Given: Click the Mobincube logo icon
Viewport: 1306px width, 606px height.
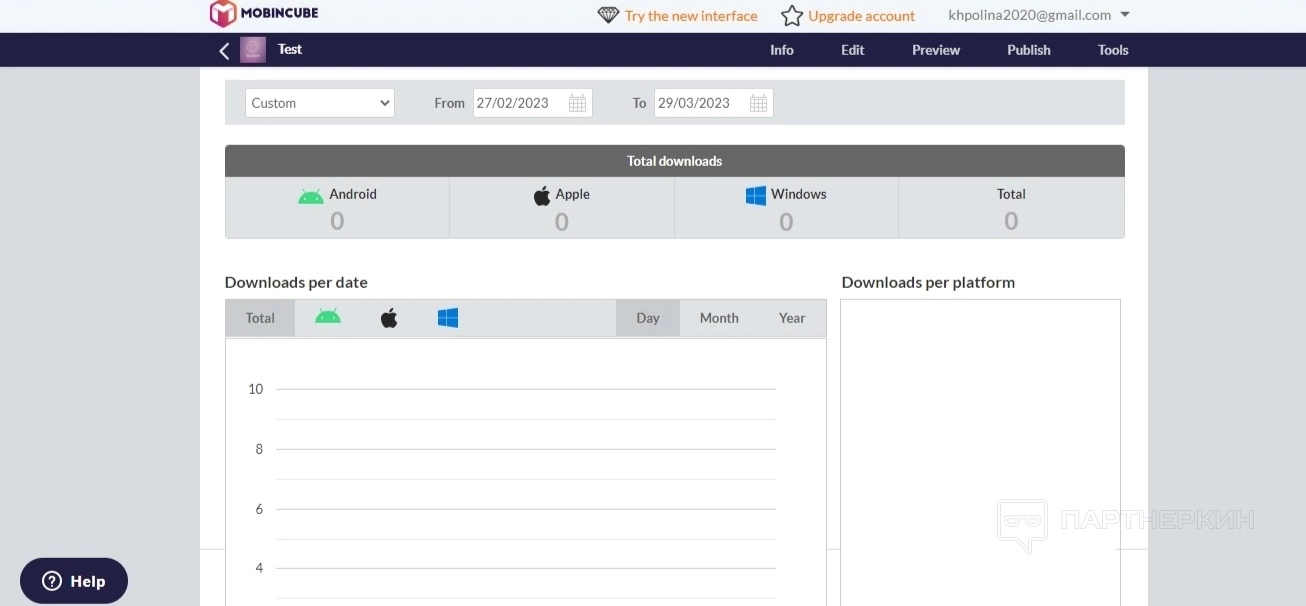Looking at the screenshot, I should click(223, 14).
